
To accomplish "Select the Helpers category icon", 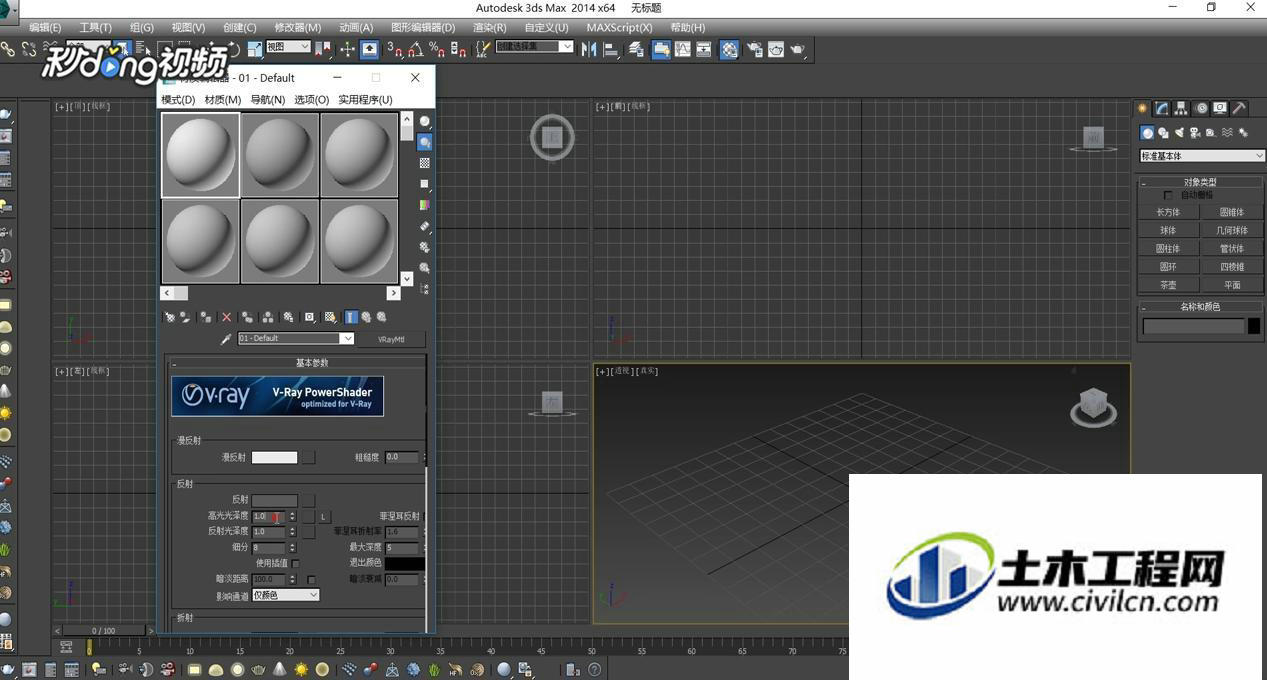I will tap(1211, 133).
